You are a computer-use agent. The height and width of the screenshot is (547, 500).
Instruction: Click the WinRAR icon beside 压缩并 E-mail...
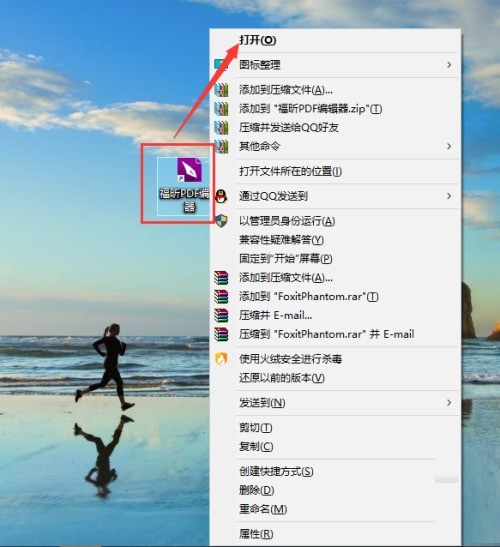(221, 315)
